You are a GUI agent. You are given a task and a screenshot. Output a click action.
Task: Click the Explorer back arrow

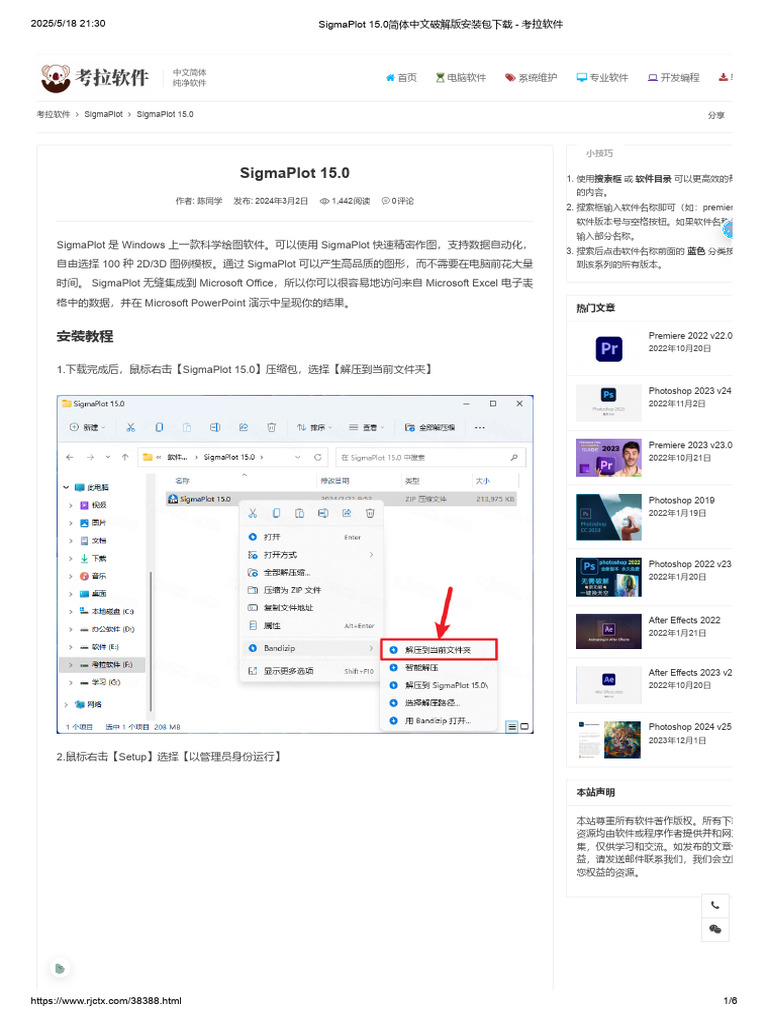[x=70, y=457]
